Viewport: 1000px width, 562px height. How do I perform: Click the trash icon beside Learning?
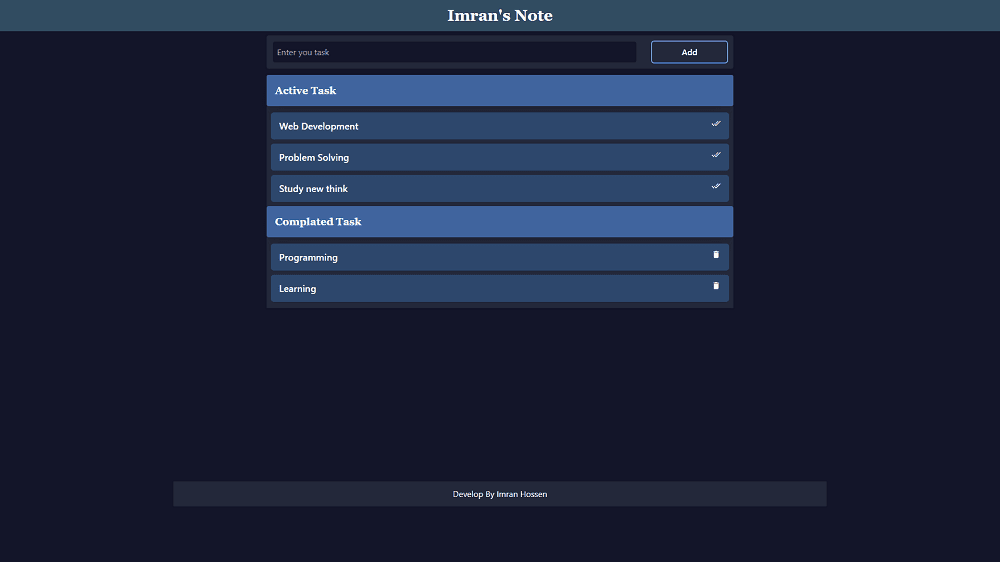pos(716,286)
